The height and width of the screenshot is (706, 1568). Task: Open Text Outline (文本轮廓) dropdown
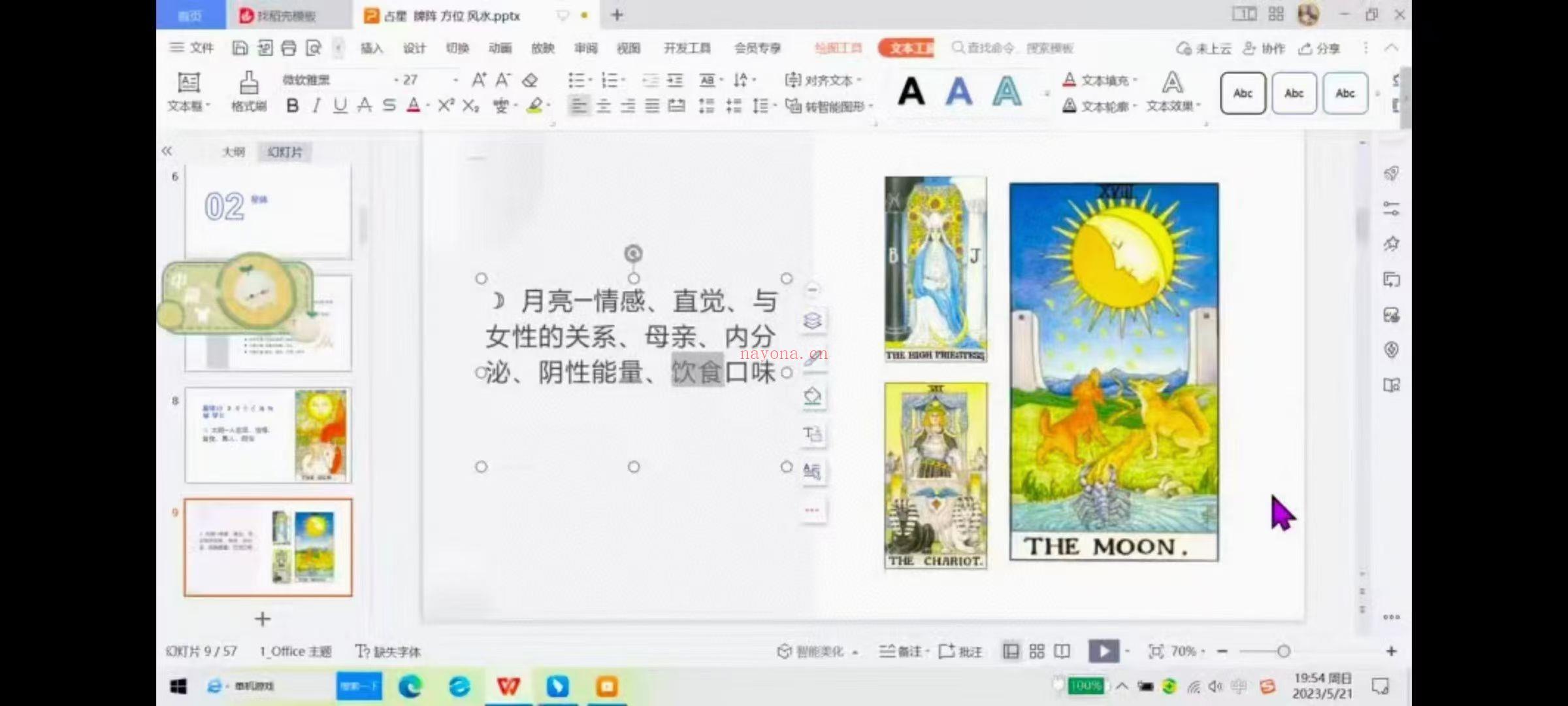(1100, 105)
